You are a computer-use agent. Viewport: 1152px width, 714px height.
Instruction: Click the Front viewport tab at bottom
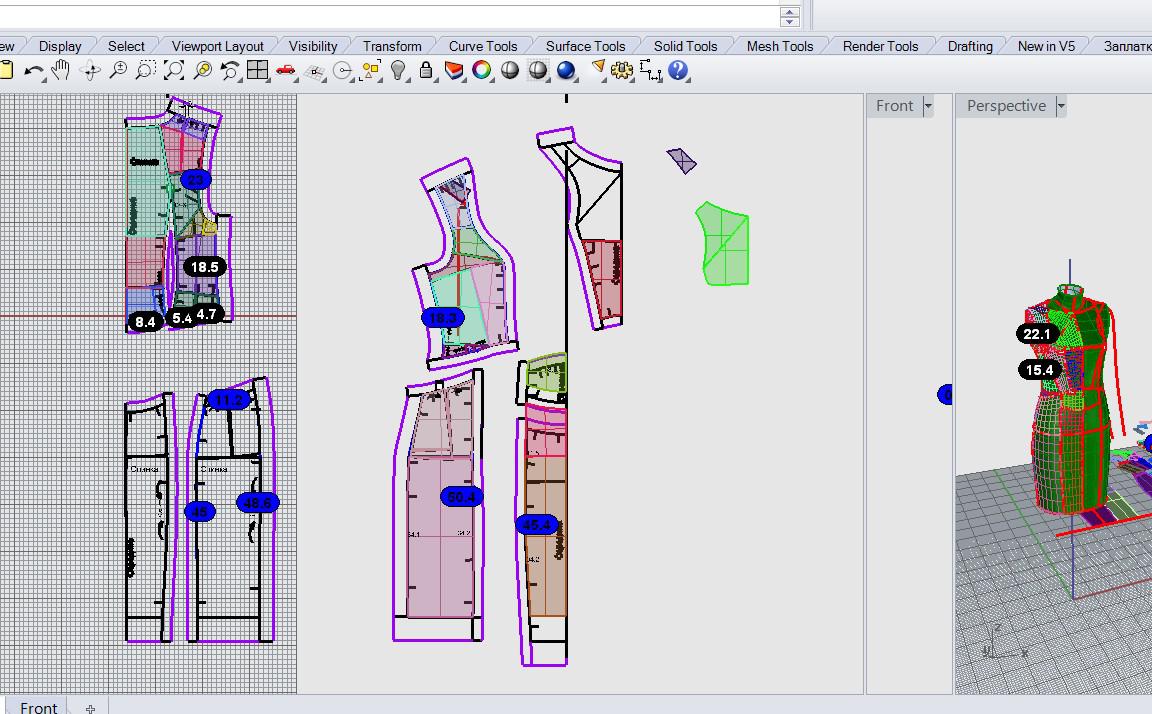point(38,707)
